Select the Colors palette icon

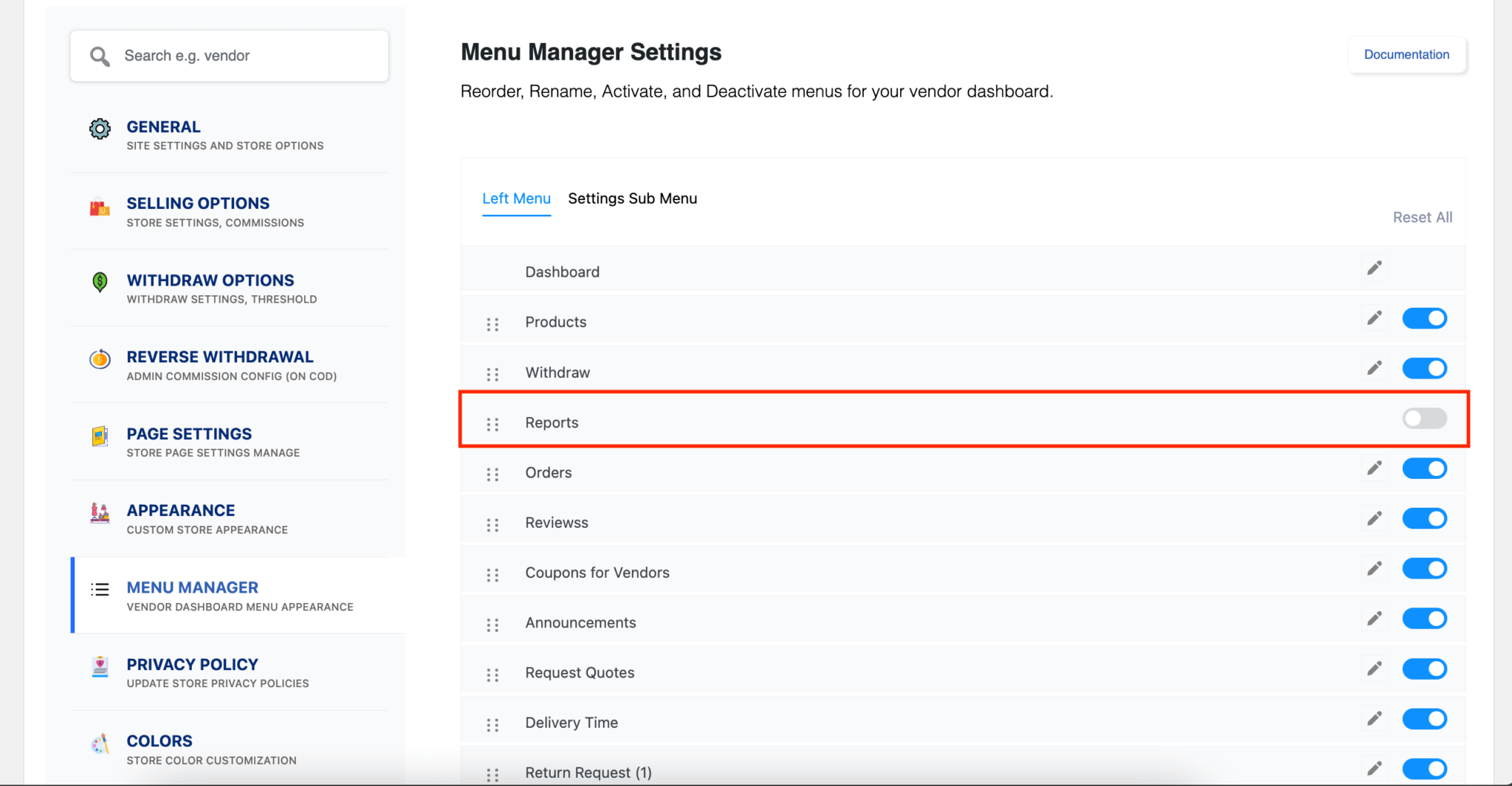pos(100,743)
